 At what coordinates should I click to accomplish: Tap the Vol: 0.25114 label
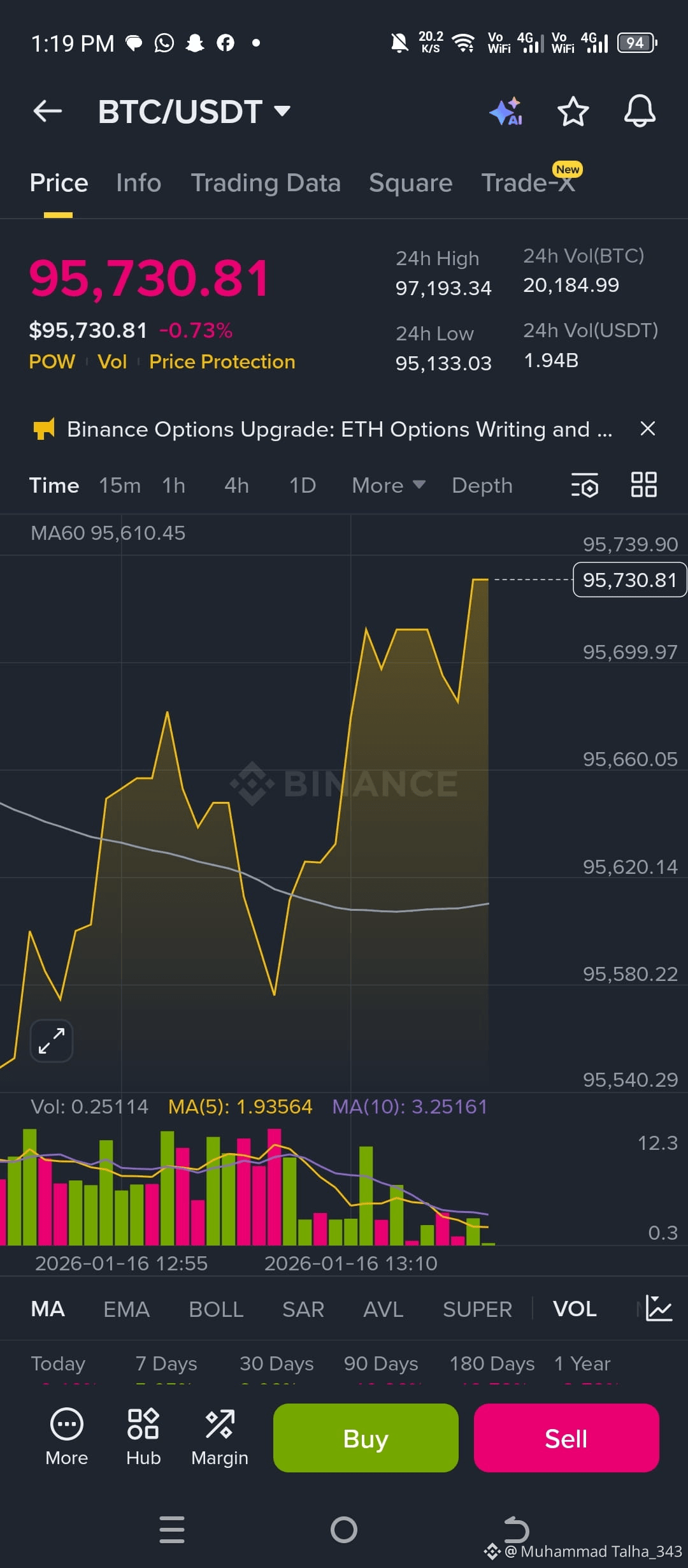89,1107
